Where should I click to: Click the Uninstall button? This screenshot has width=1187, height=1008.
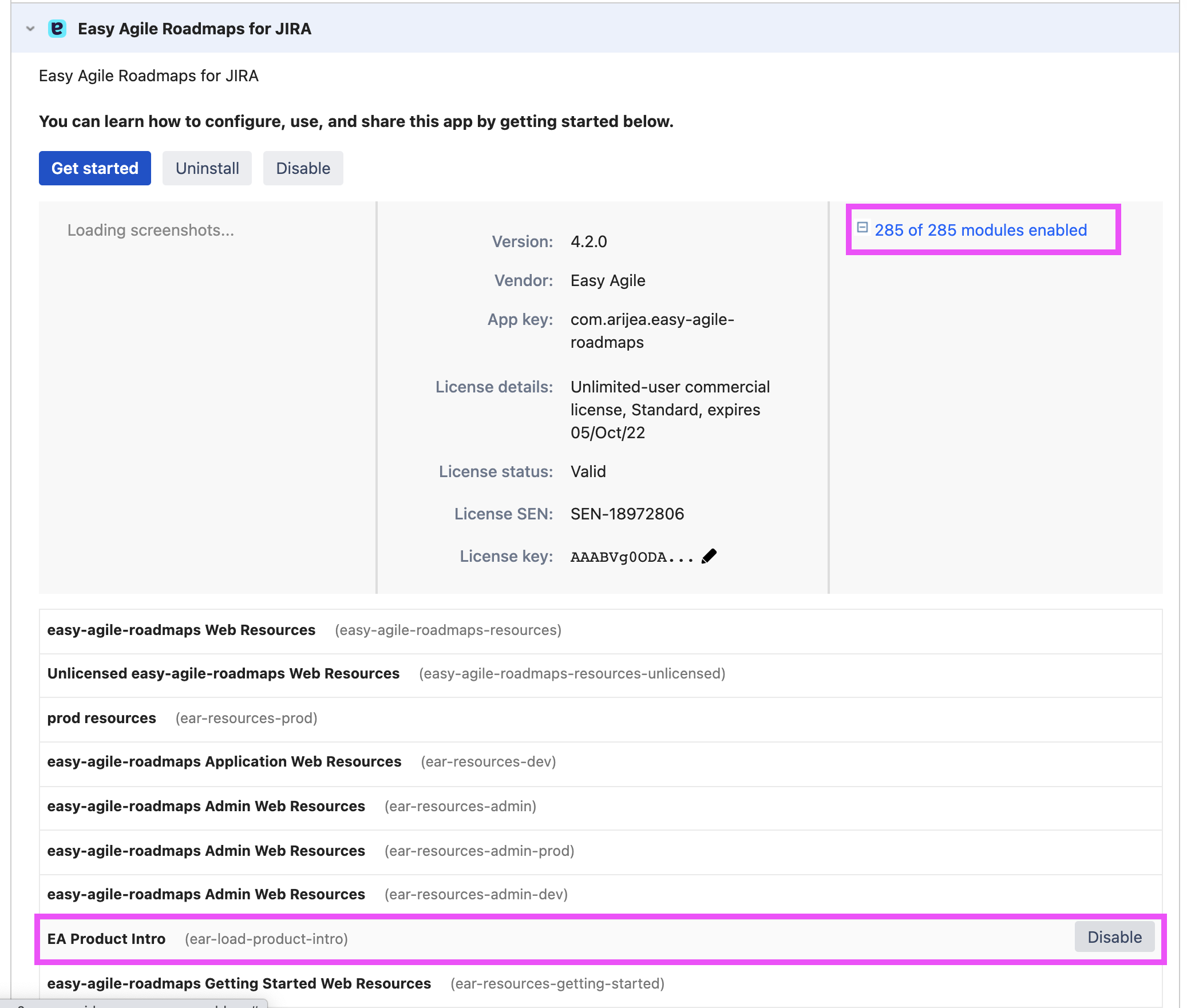pyautogui.click(x=207, y=168)
